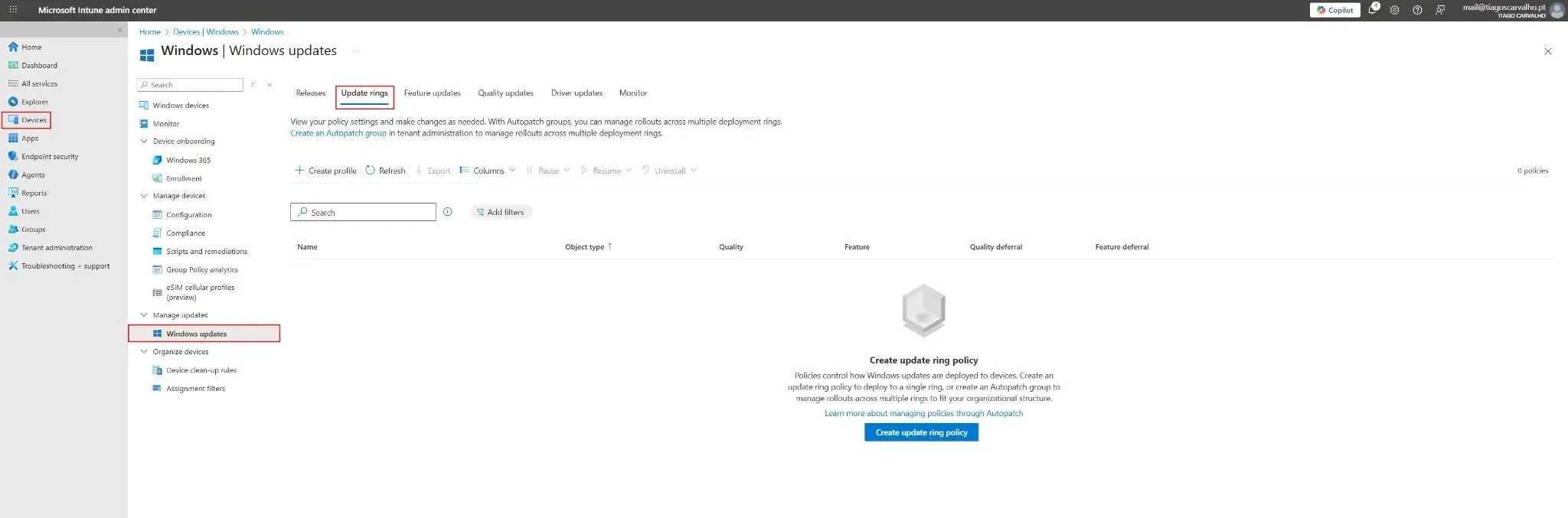Clear the resource menu search
Image resolution: width=1568 pixels, height=518 pixels.
pyautogui.click(x=253, y=85)
